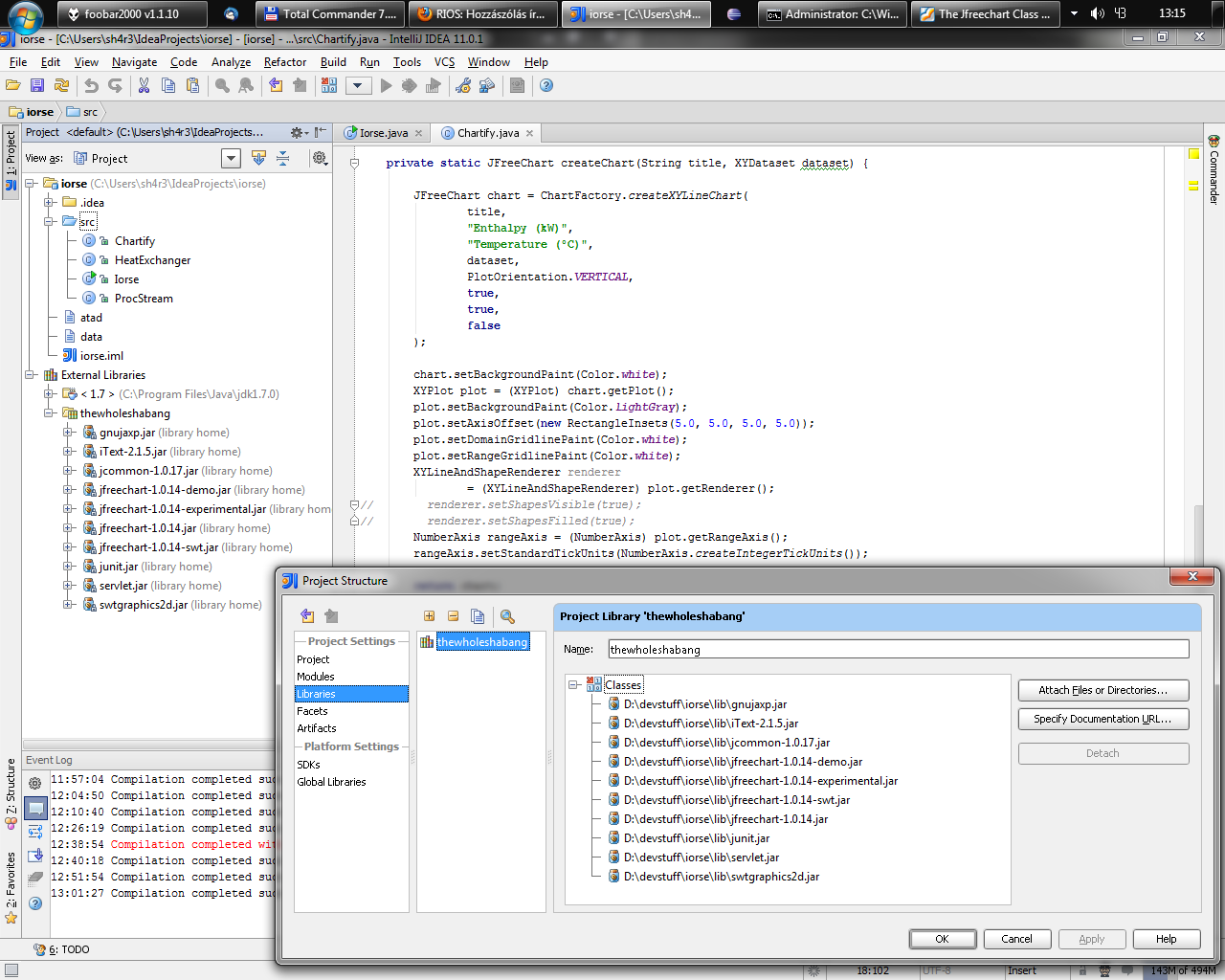Click the Help question mark toolbar icon
This screenshot has height=980, width=1225.
(x=546, y=85)
